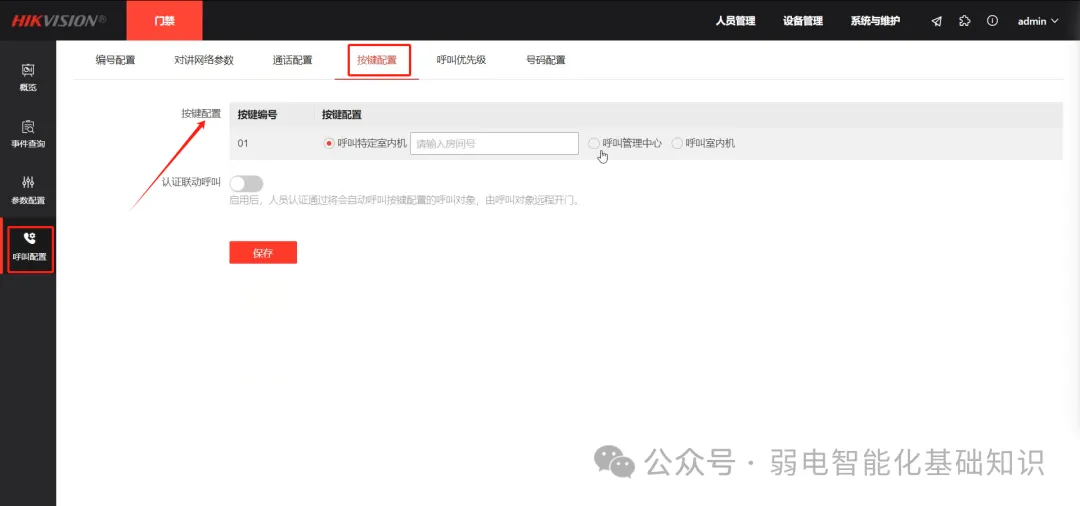Click the paper-plane send icon in header
The image size is (1080, 506).
point(937,21)
